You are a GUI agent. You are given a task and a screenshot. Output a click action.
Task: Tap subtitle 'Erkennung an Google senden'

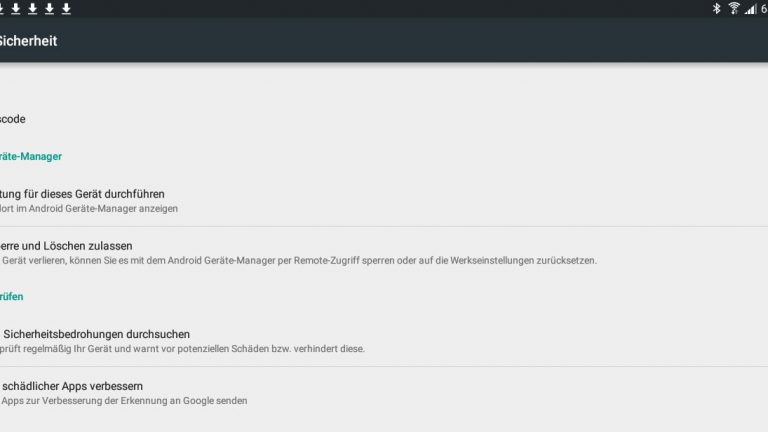pyautogui.click(x=124, y=400)
